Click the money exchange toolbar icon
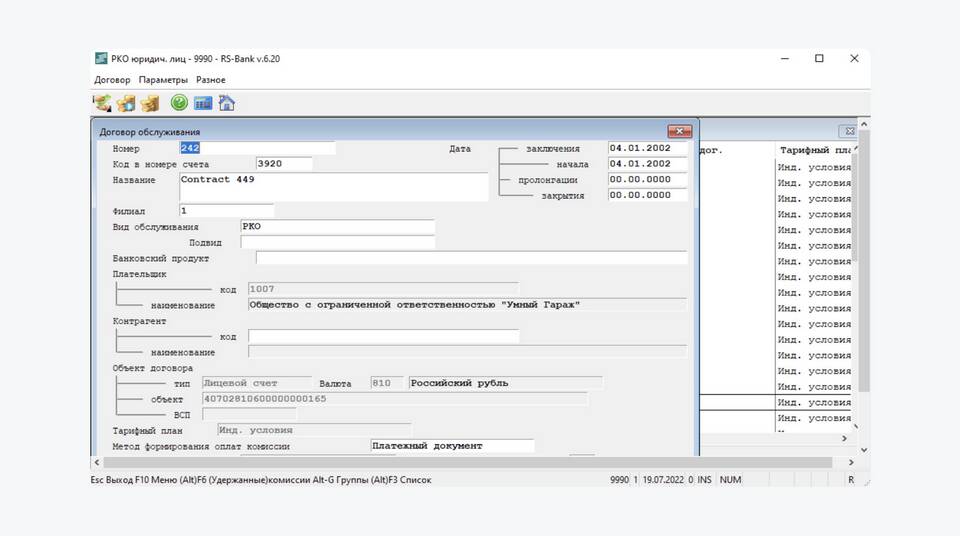This screenshot has height=536, width=960. click(x=102, y=103)
